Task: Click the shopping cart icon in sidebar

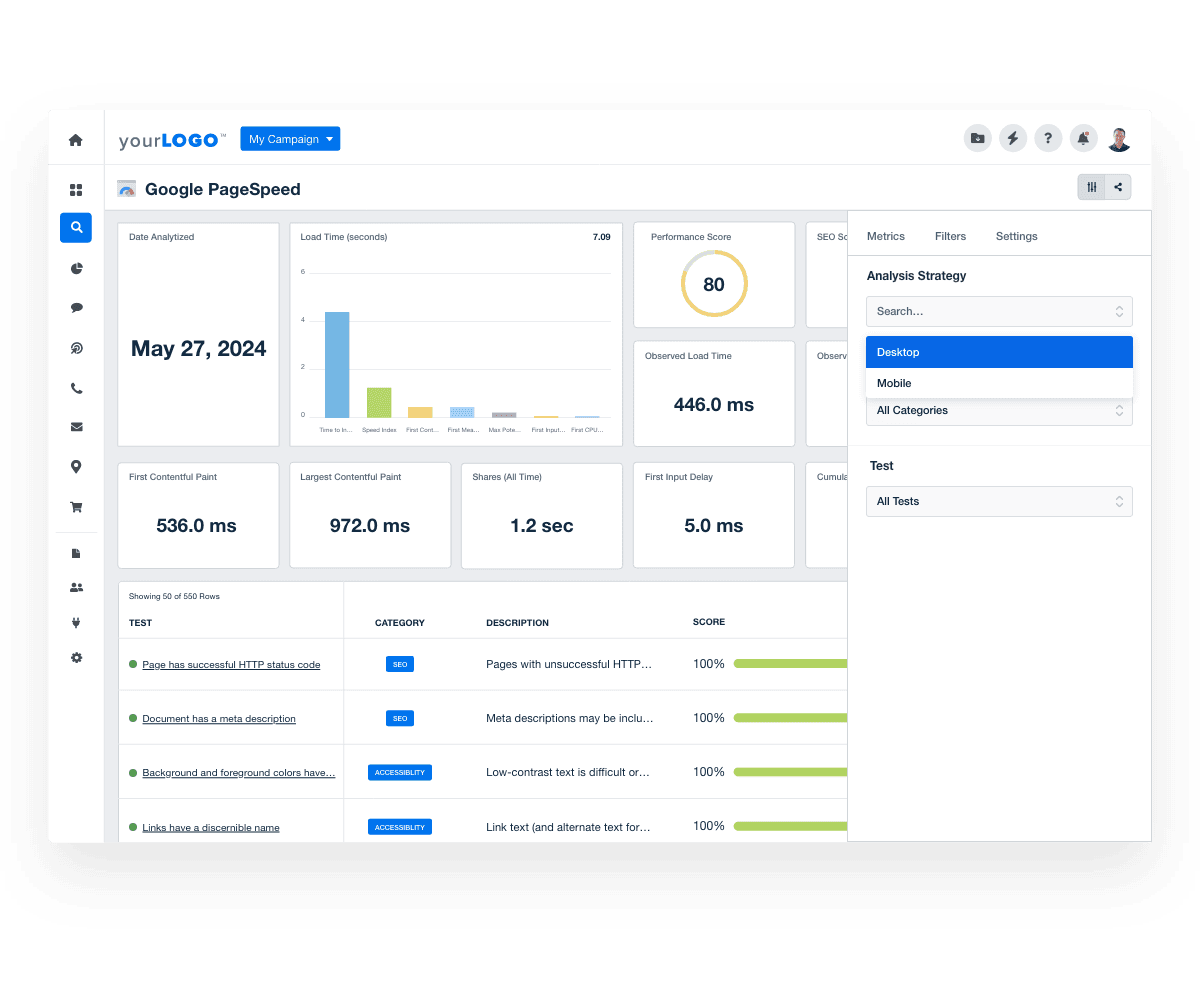Action: (x=76, y=507)
